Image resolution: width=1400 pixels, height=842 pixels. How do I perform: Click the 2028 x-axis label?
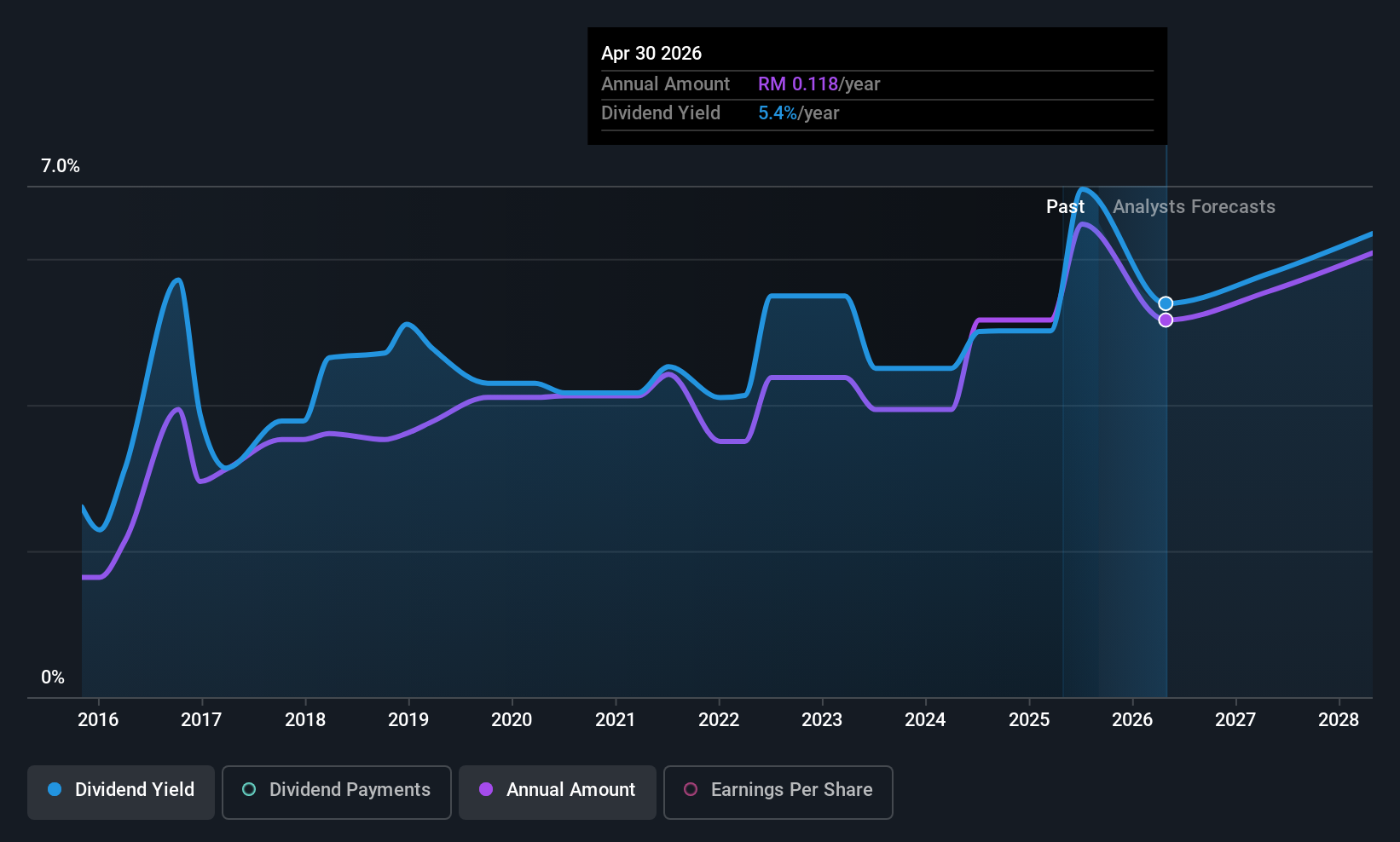(x=1339, y=720)
